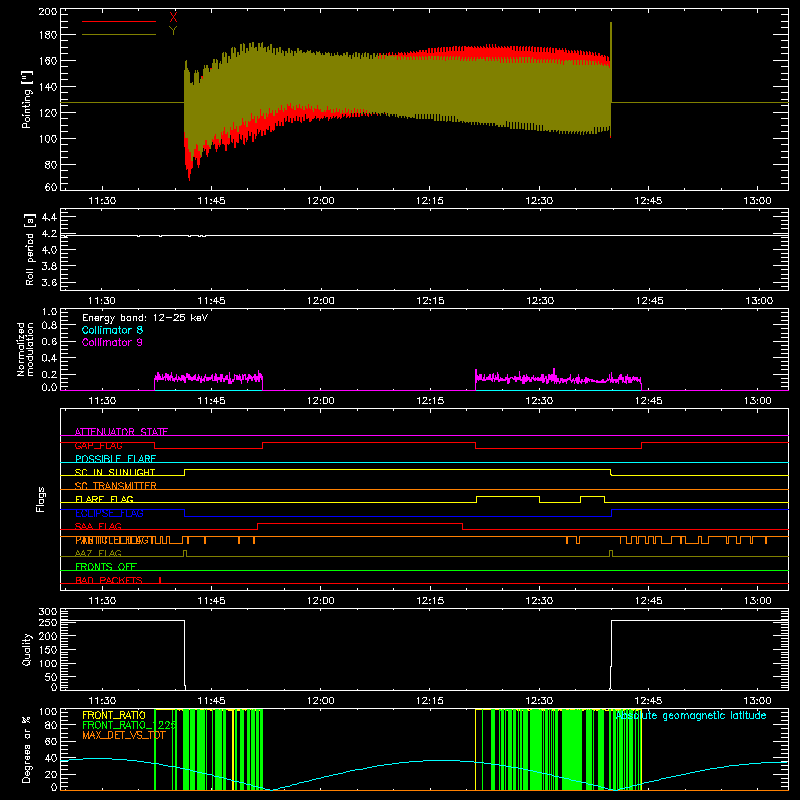Click the cyan Collimator 8 legend entry
Image resolution: width=800 pixels, height=800 pixels.
112,330
